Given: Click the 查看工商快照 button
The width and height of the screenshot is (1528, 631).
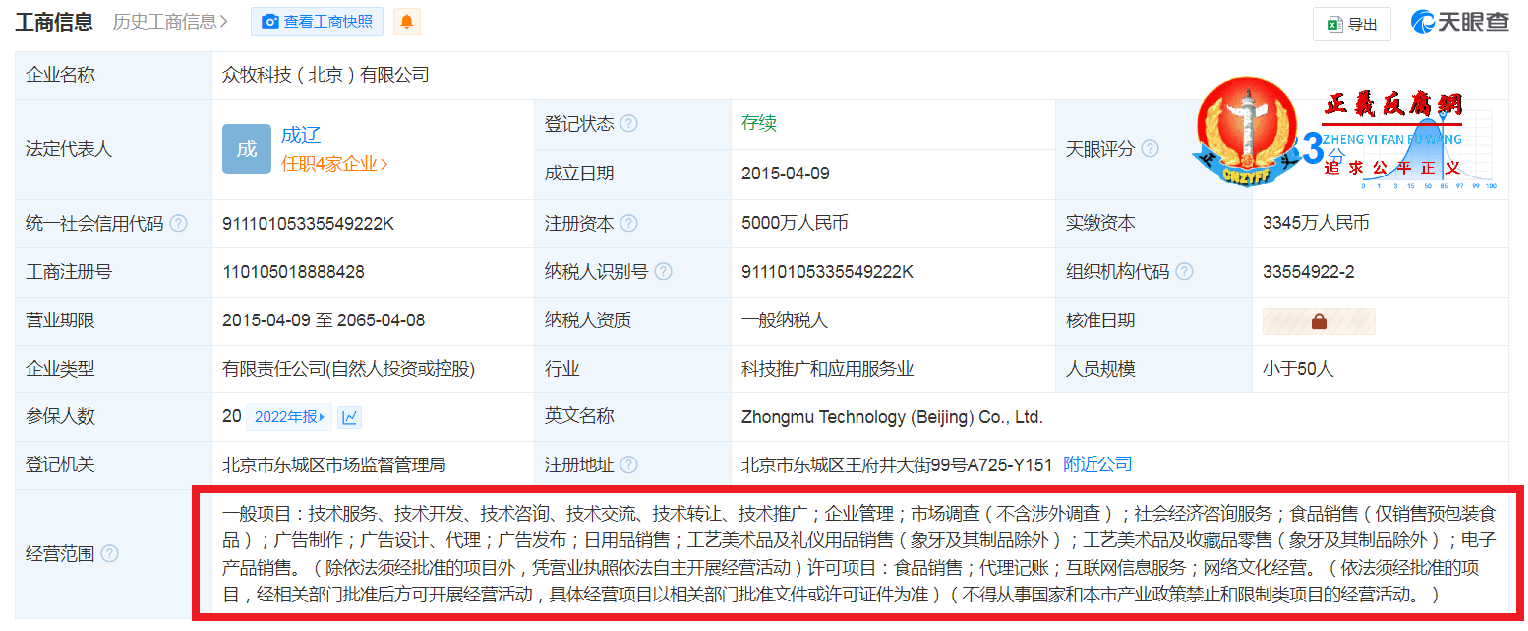Looking at the screenshot, I should click(317, 21).
